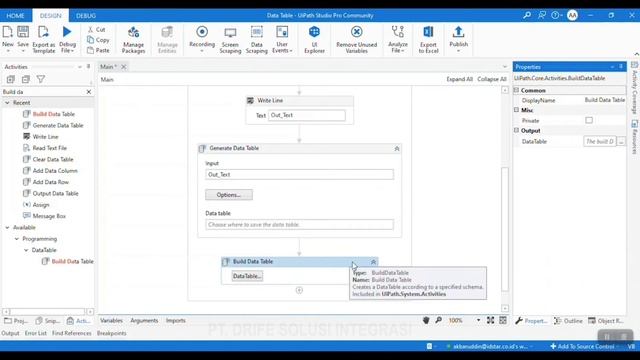Image resolution: width=640 pixels, height=360 pixels.
Task: Collapse the Build Data Table activity
Action: click(373, 262)
